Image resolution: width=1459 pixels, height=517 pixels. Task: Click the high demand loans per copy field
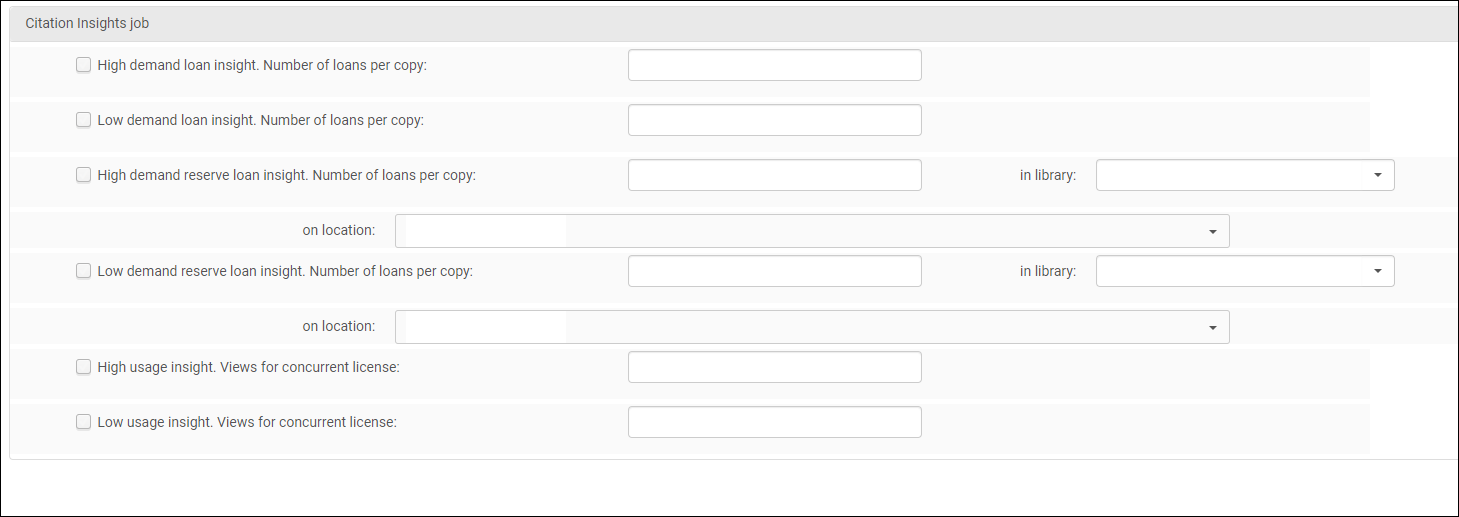(x=774, y=65)
